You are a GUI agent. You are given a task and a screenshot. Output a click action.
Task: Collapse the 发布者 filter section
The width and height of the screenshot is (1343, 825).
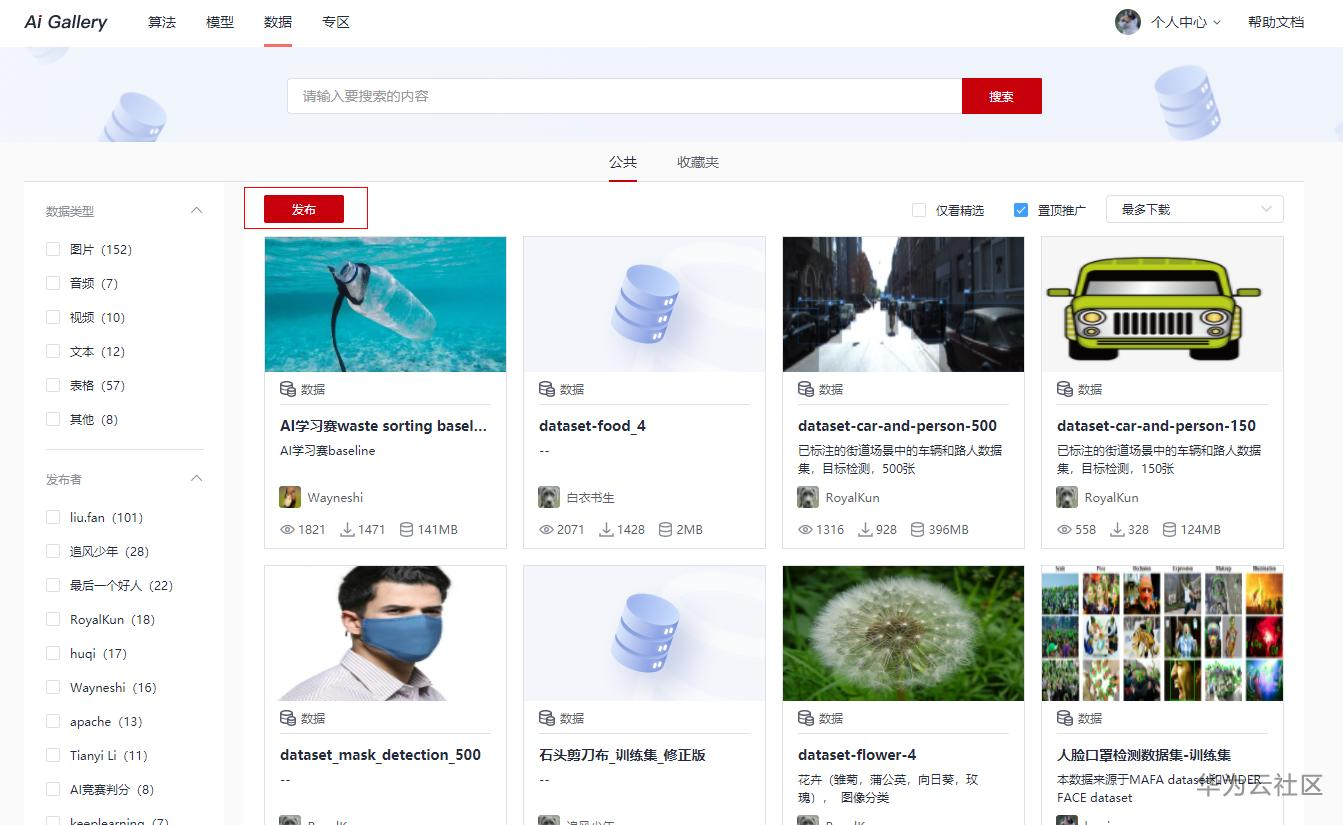pos(196,479)
